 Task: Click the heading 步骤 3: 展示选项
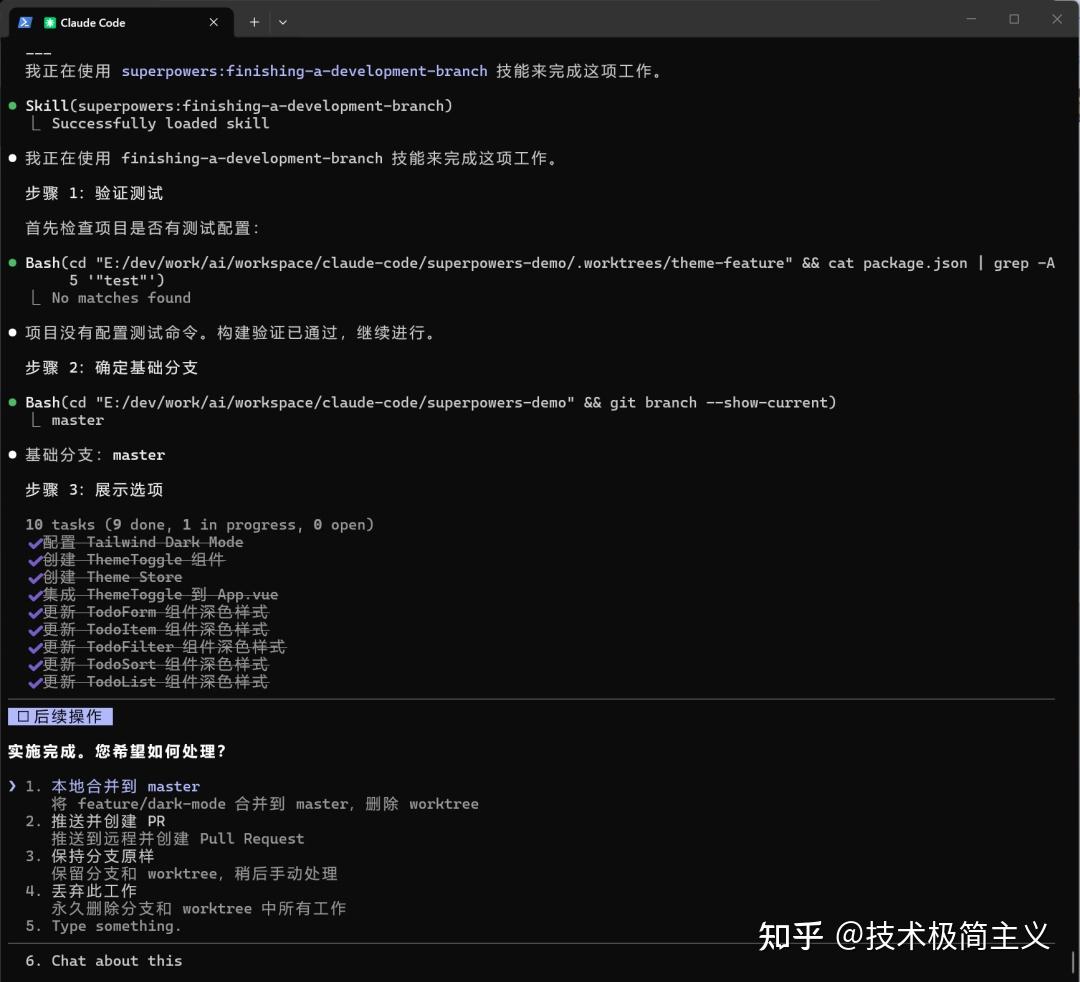tap(94, 490)
